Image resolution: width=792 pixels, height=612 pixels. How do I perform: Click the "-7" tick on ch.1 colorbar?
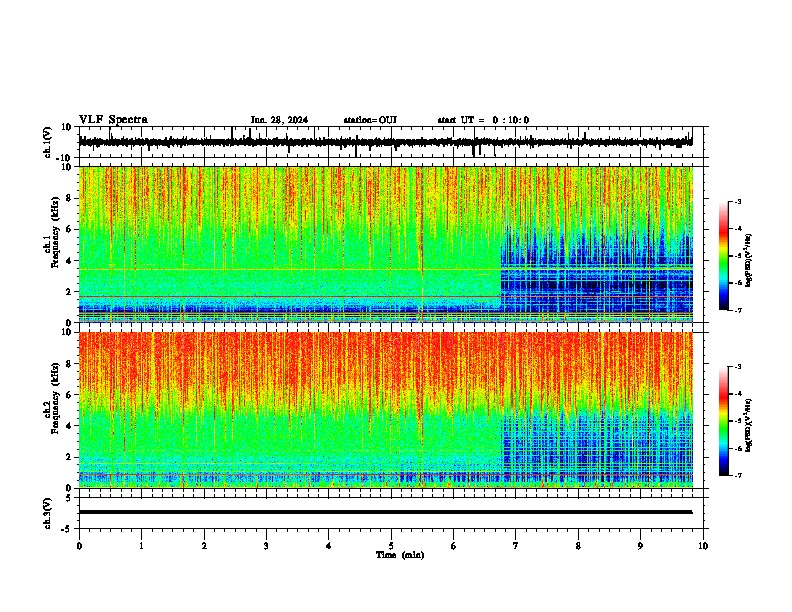click(738, 310)
